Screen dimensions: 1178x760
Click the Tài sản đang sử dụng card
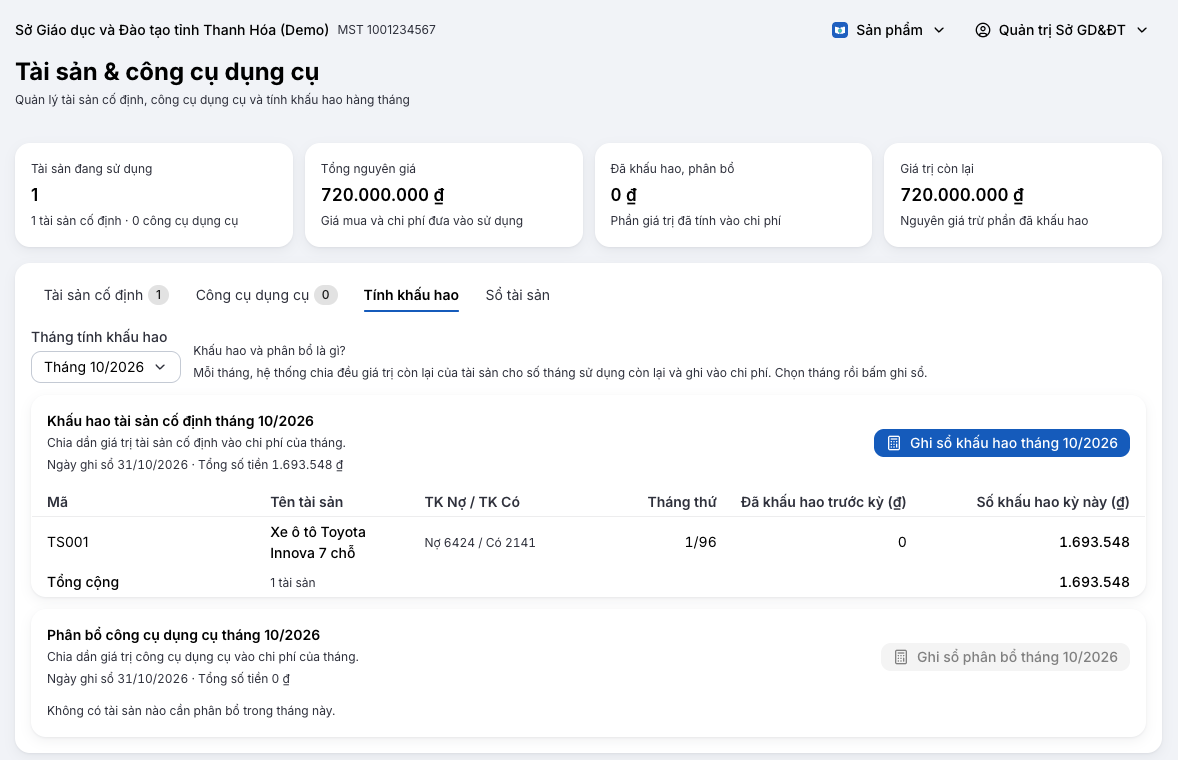154,195
